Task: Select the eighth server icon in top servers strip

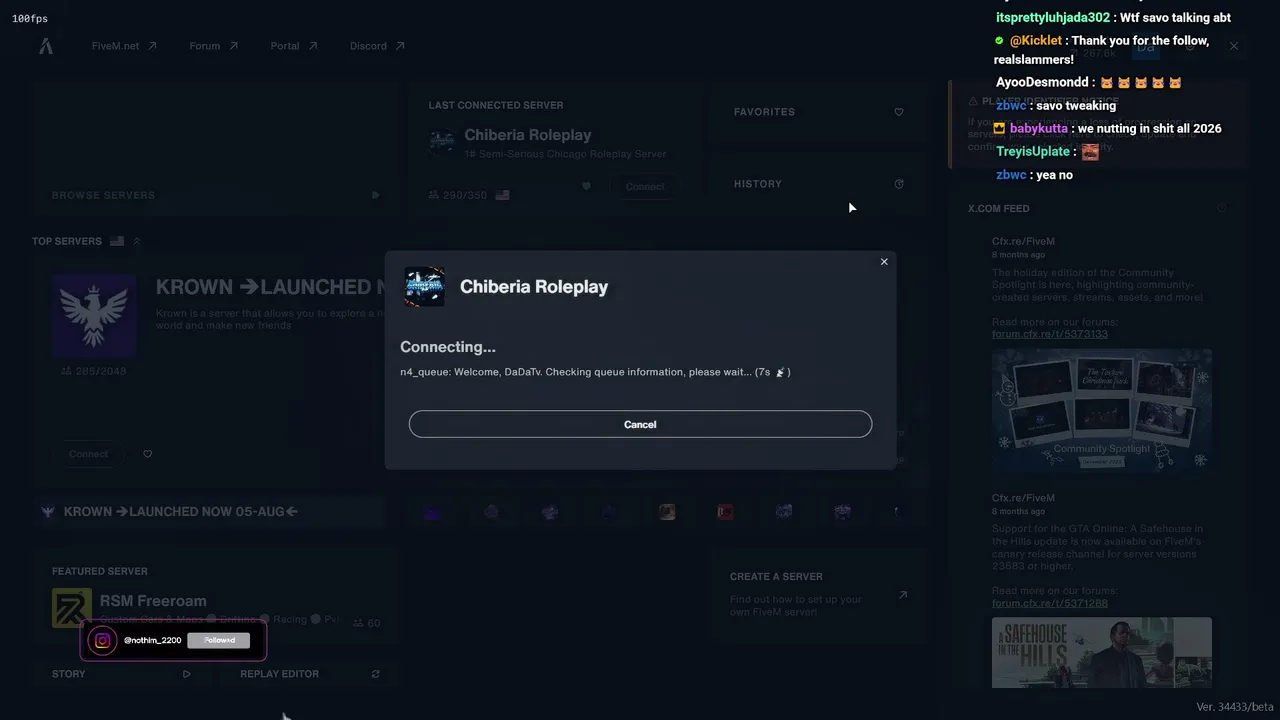Action: tap(843, 512)
